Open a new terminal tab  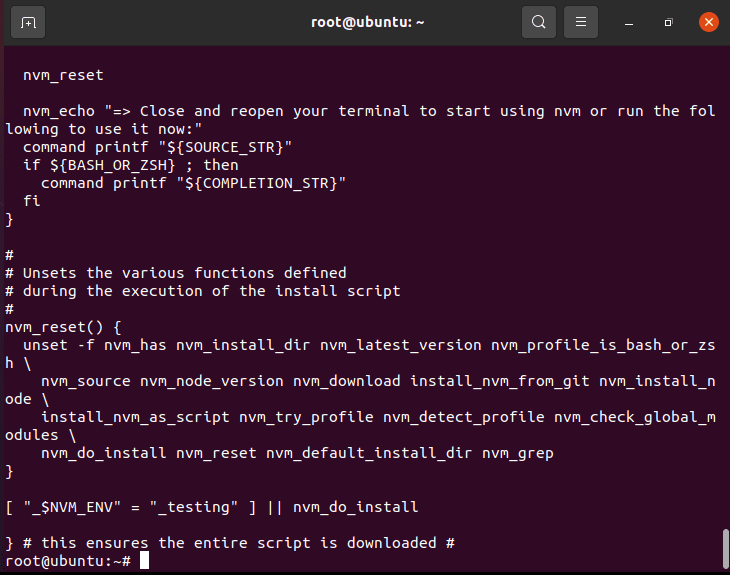[x=28, y=22]
